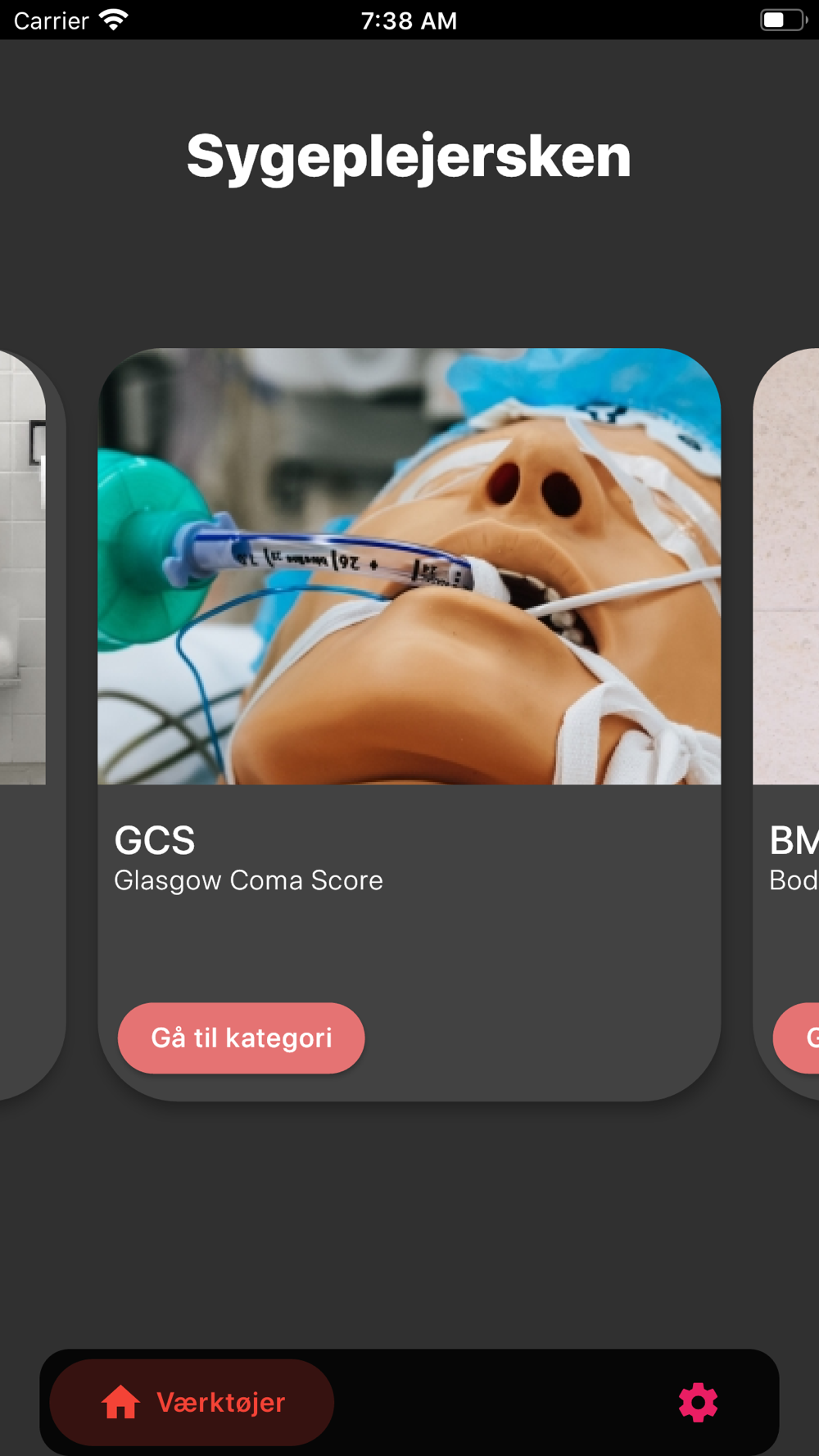The width and height of the screenshot is (819, 1456).
Task: Tap the clock showing 7:38 AM
Action: 409,20
